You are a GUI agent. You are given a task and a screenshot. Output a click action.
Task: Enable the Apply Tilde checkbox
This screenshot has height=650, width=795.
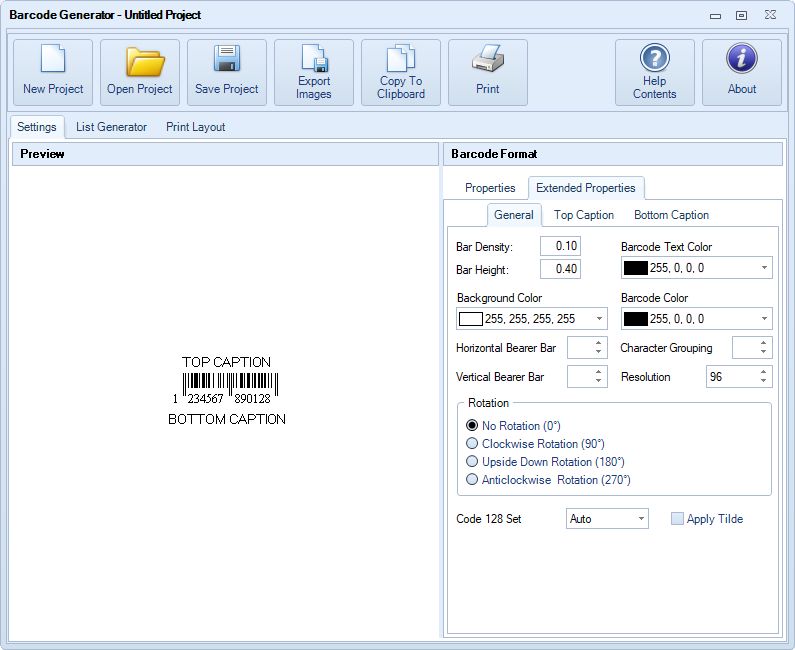[678, 519]
